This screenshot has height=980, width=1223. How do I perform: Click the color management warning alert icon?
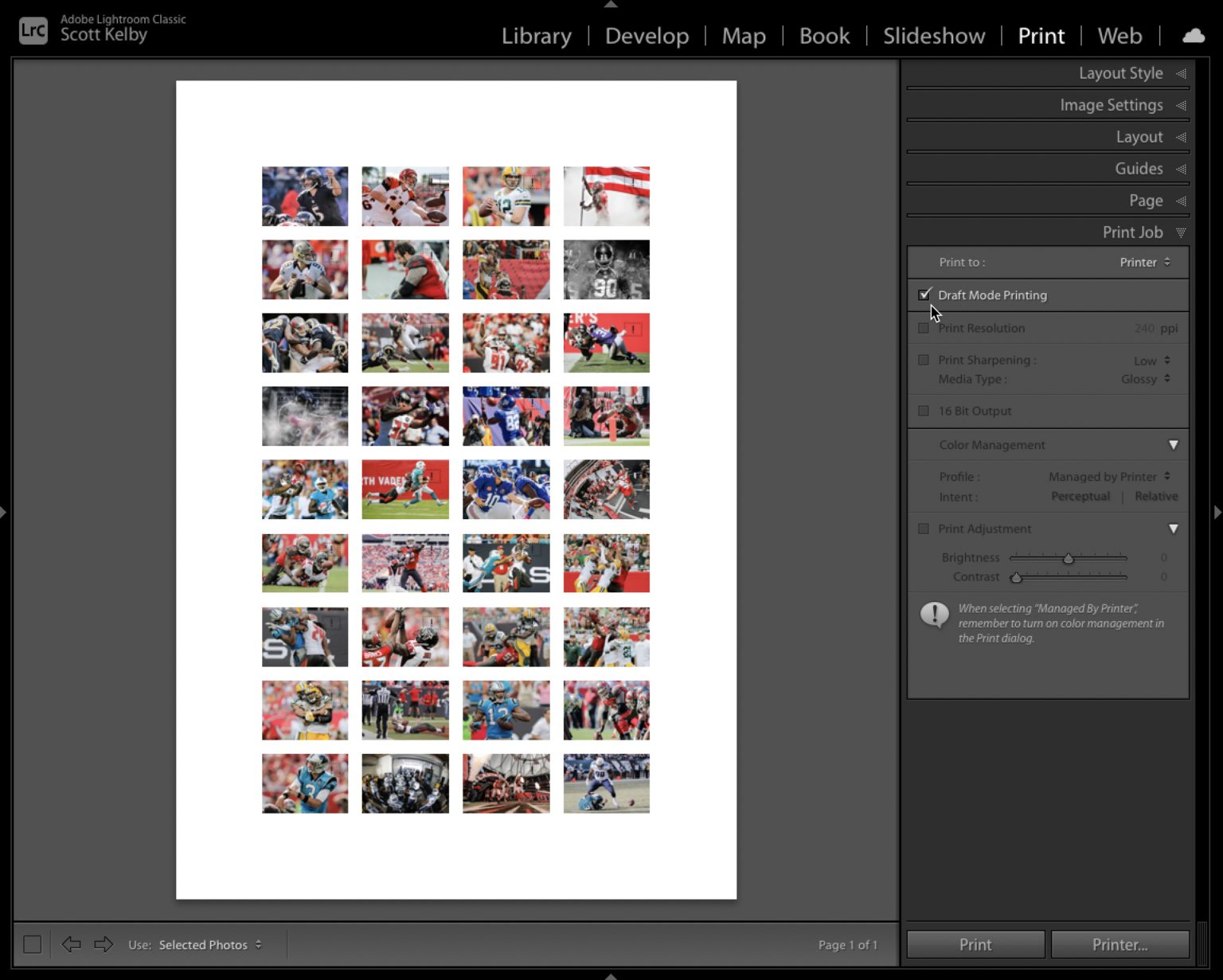tap(933, 615)
